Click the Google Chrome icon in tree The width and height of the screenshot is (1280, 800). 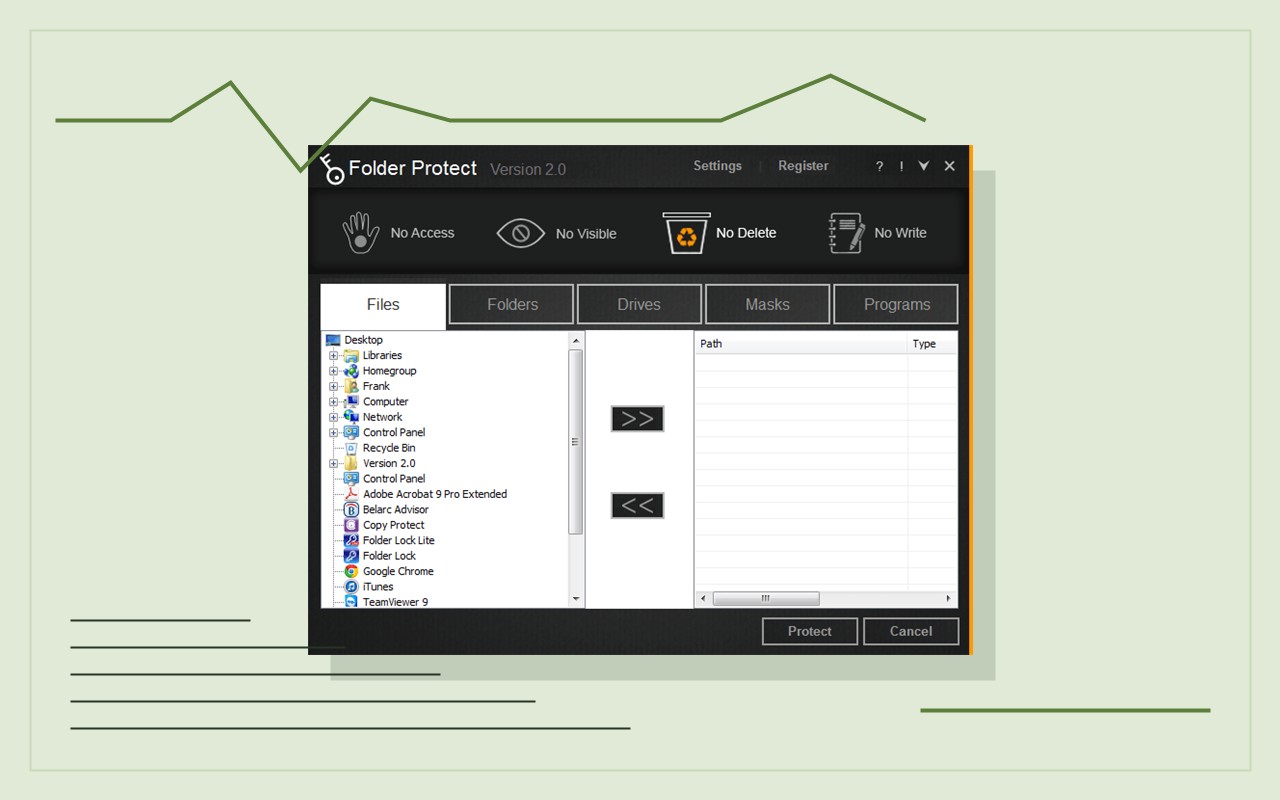(x=351, y=571)
